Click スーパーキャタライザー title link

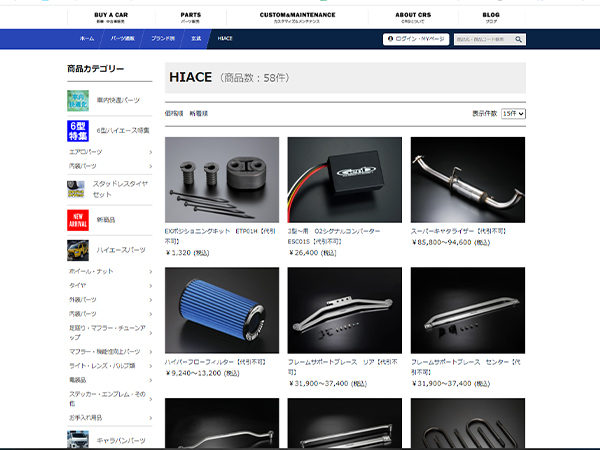[458, 231]
